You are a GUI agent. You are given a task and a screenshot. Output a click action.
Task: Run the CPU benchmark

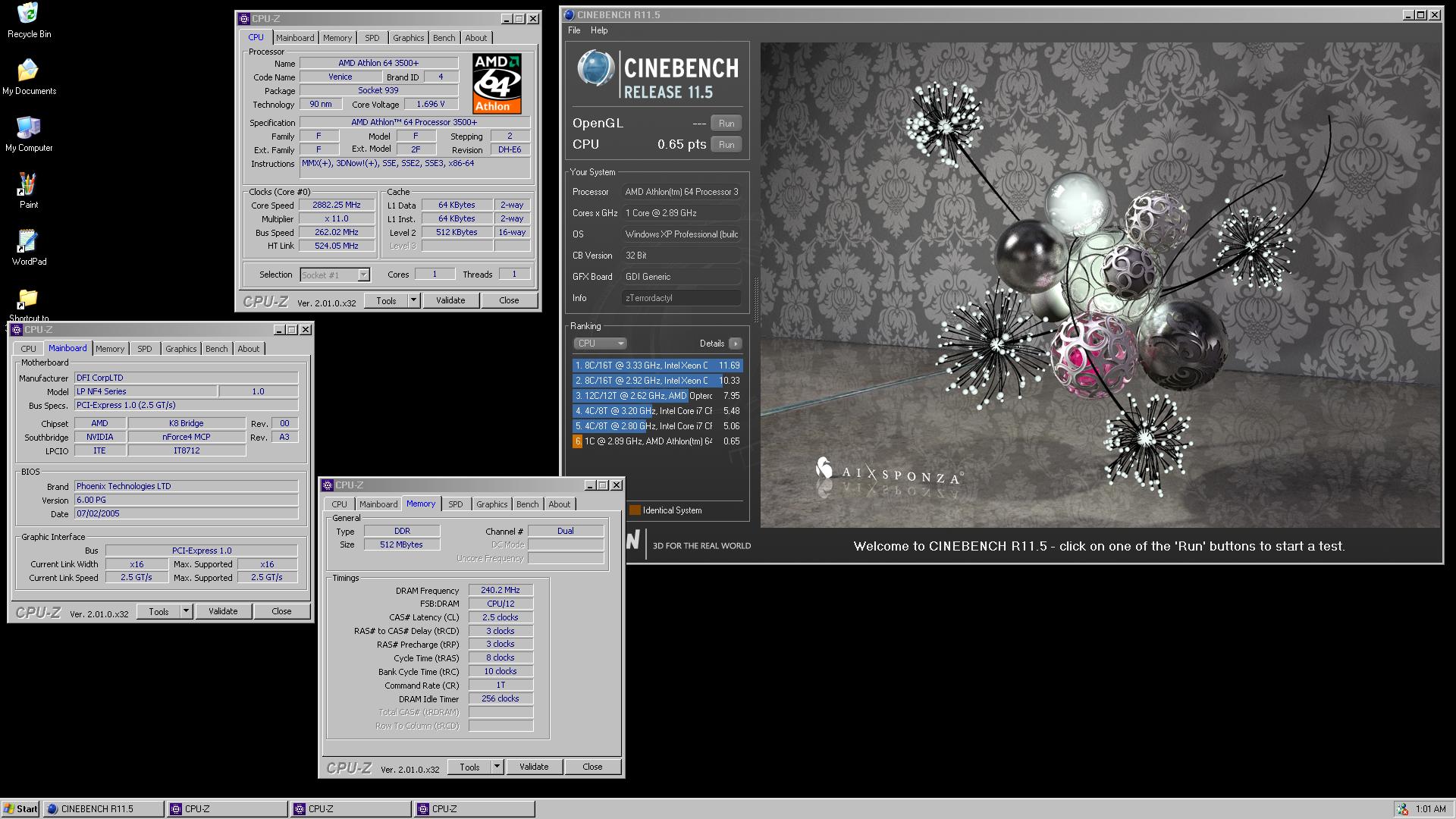point(726,145)
